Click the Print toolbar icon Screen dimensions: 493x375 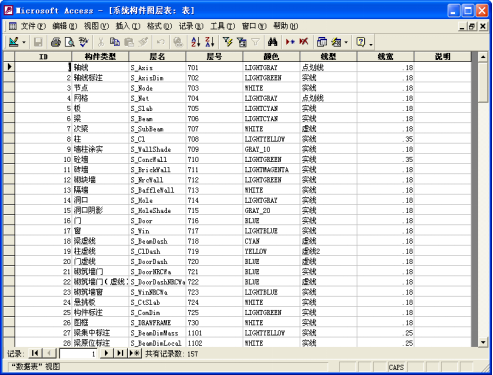[x=56, y=42]
